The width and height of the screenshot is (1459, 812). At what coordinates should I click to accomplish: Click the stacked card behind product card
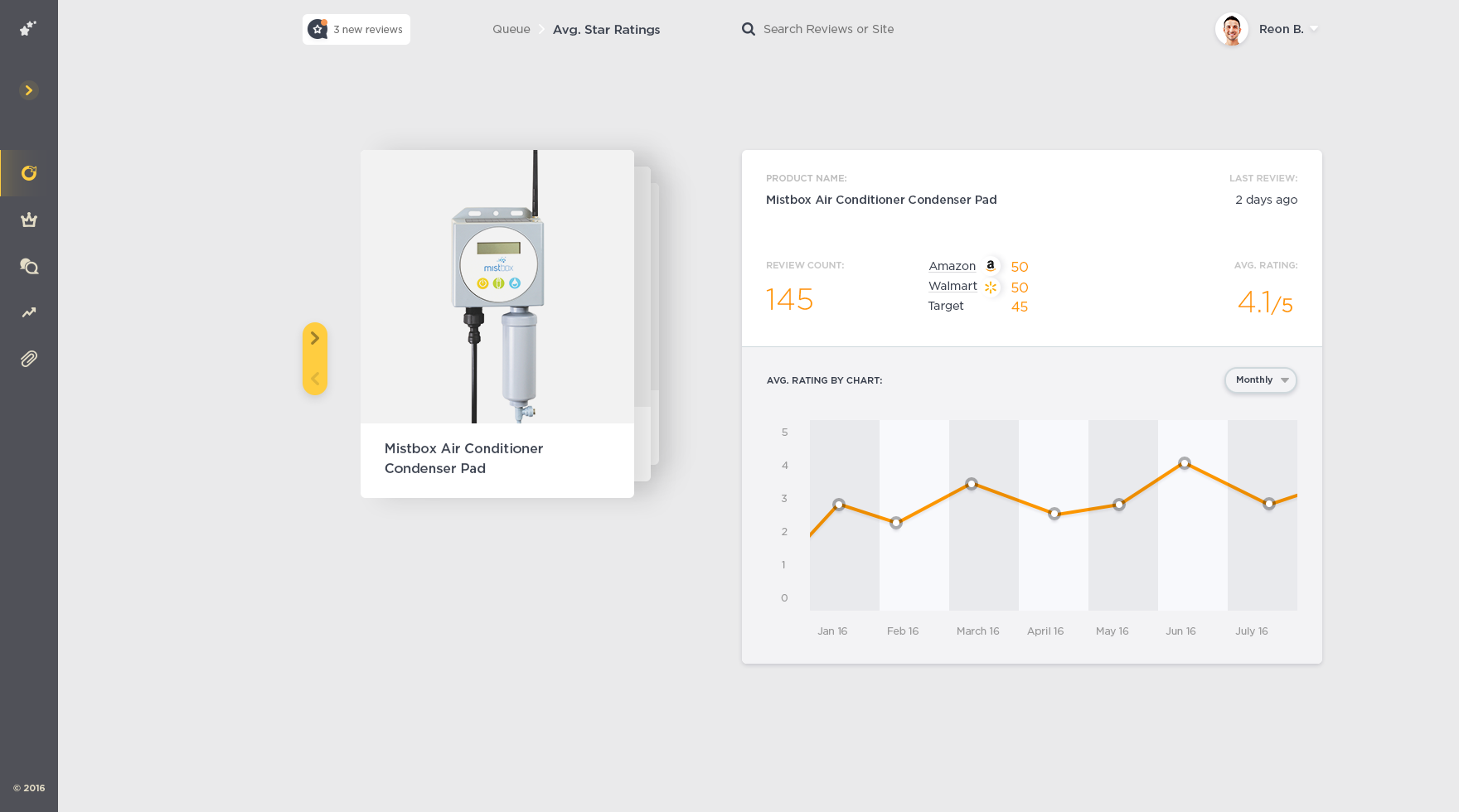(x=643, y=323)
